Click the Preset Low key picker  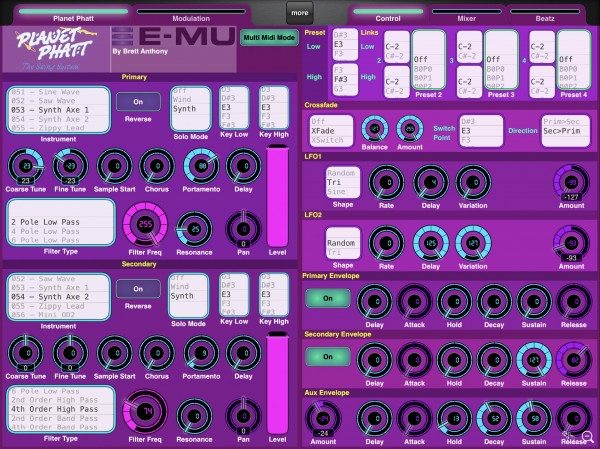(x=345, y=44)
